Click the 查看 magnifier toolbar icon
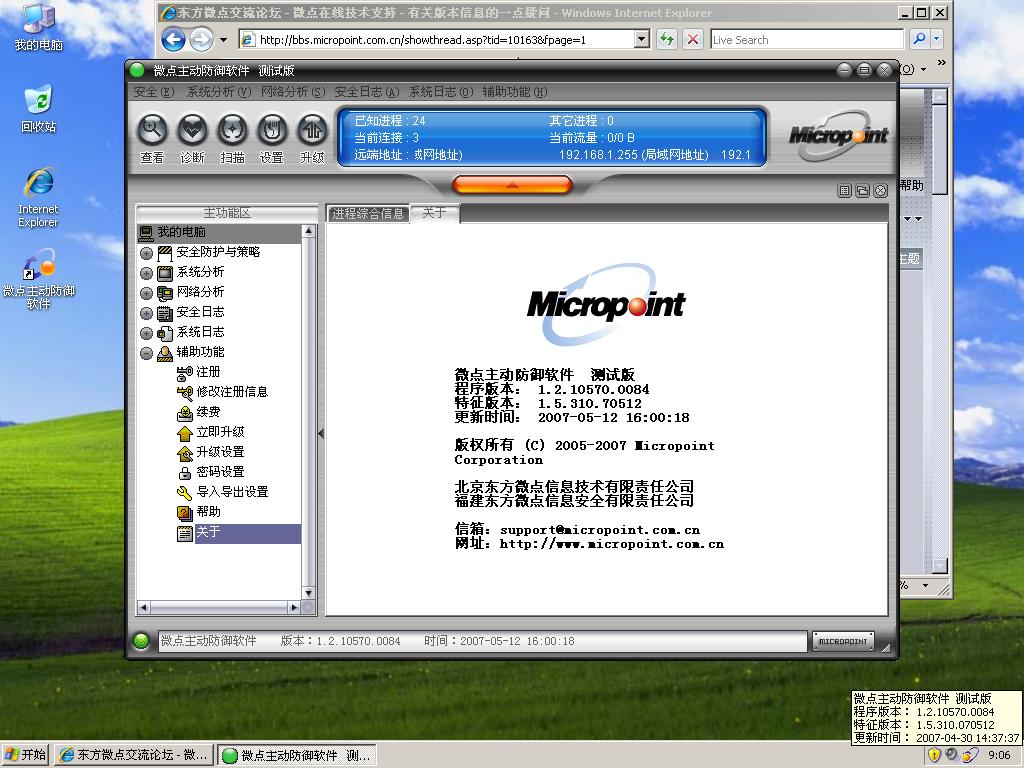The width and height of the screenshot is (1024, 768). click(152, 130)
